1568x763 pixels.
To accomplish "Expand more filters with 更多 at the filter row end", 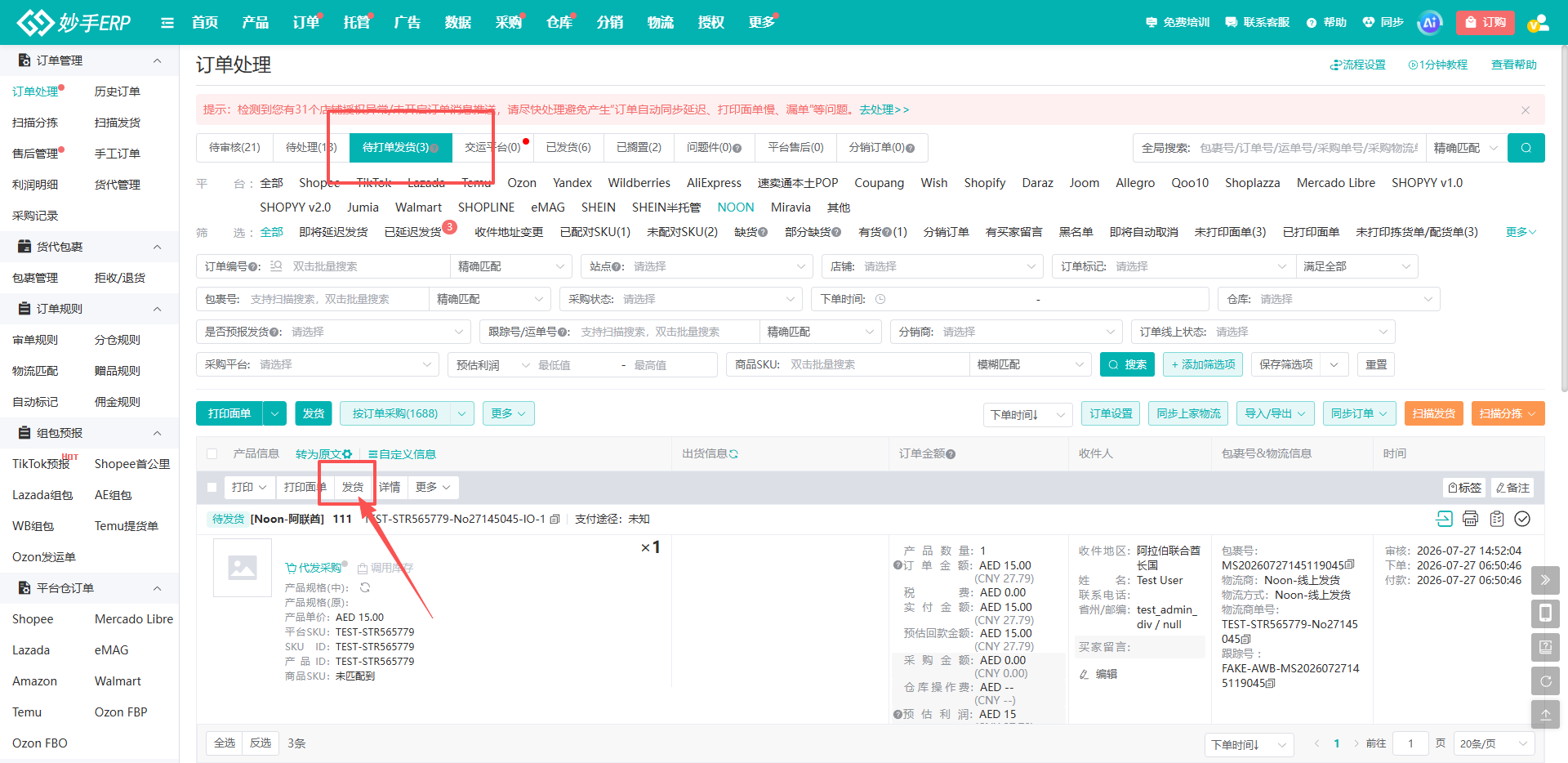I will click(1521, 232).
